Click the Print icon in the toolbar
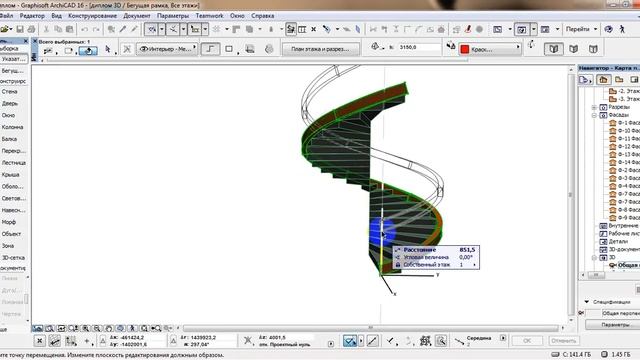This screenshot has width=640, height=360. (x=31, y=29)
